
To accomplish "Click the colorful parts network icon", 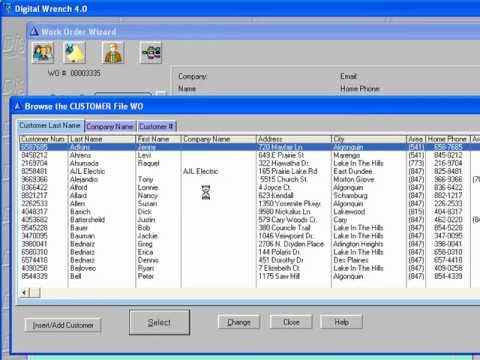I will tap(151, 52).
